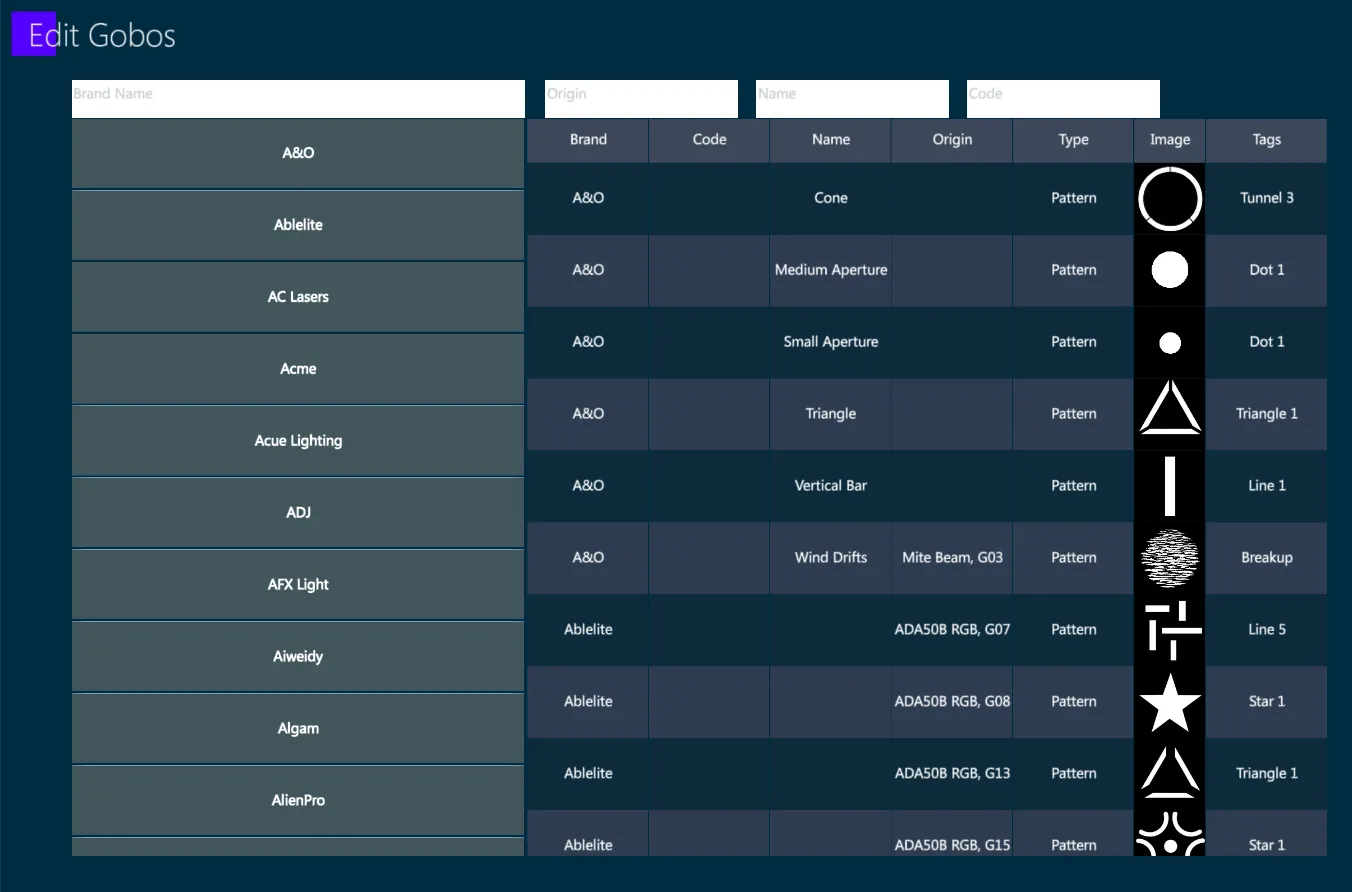This screenshot has height=892, width=1352.
Task: Click the Image column header
Action: (x=1170, y=141)
